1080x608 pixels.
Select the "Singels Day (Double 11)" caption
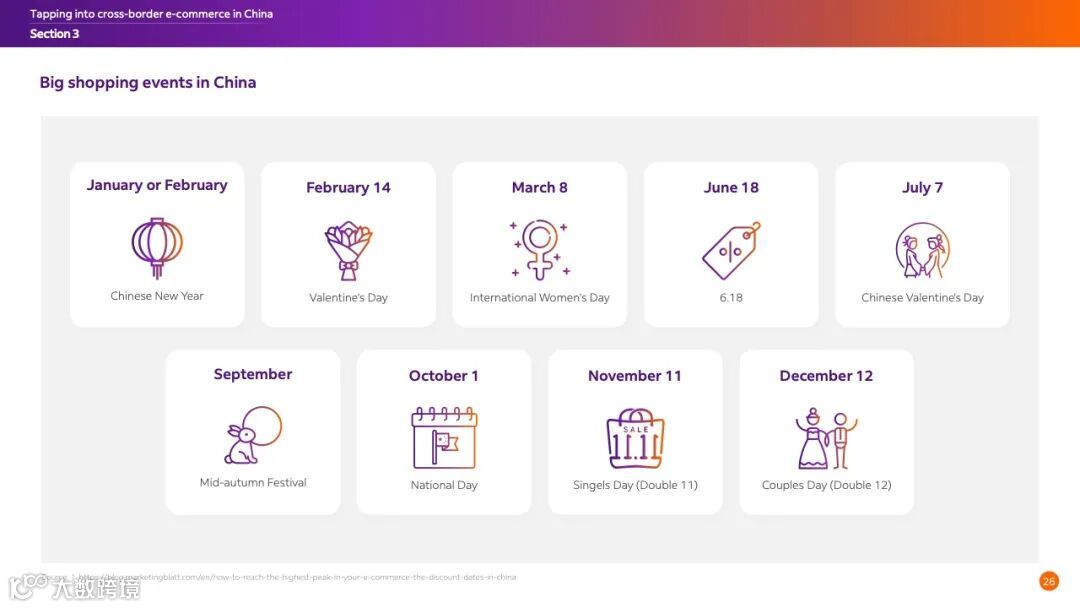[x=635, y=485]
